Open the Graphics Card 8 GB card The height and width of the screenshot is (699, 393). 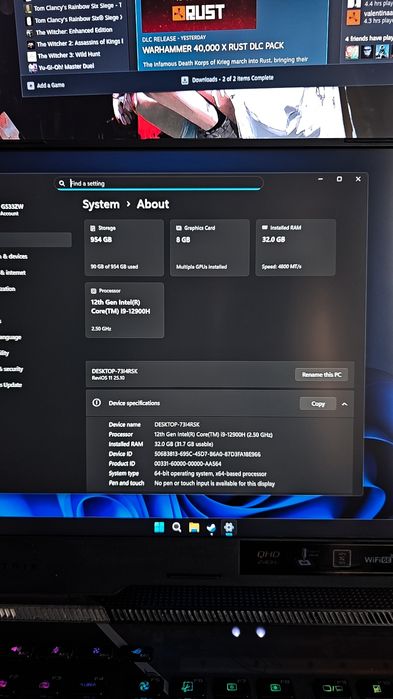(x=210, y=247)
